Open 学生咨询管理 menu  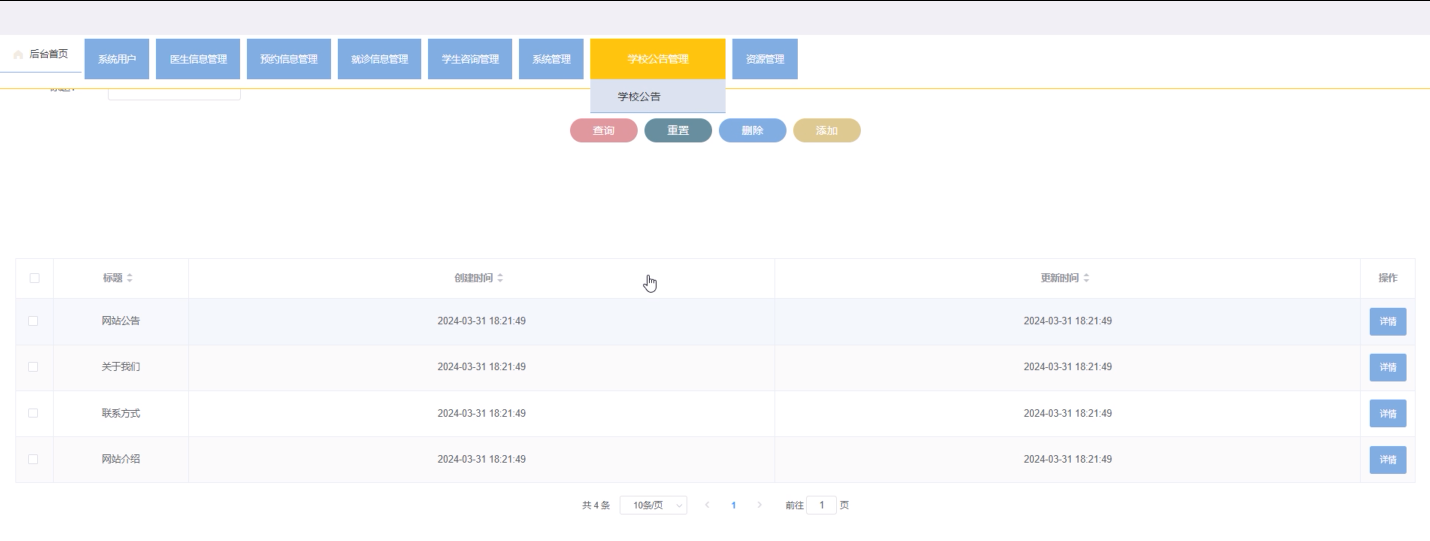[470, 59]
